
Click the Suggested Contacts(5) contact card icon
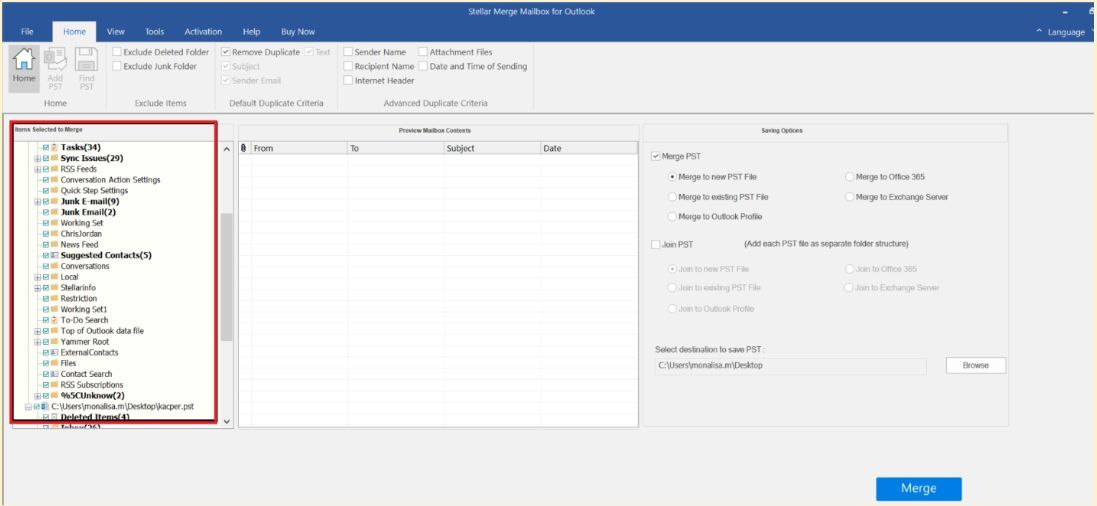55,255
